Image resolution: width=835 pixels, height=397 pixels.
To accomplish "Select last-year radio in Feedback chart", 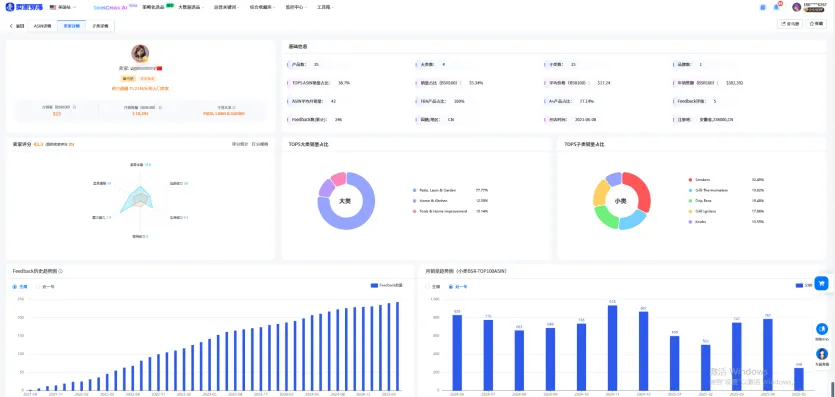I will 46,286.
